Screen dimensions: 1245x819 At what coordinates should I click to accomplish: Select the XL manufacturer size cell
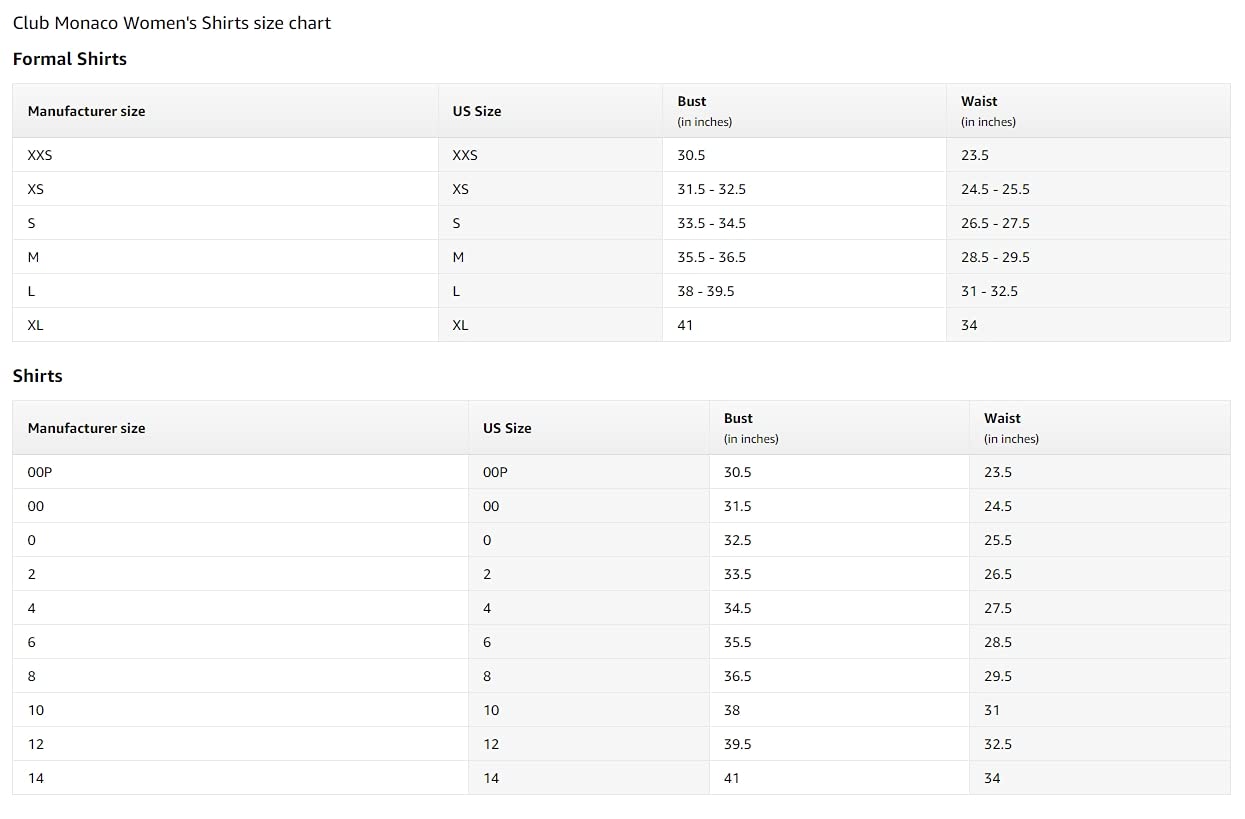pyautogui.click(x=225, y=325)
